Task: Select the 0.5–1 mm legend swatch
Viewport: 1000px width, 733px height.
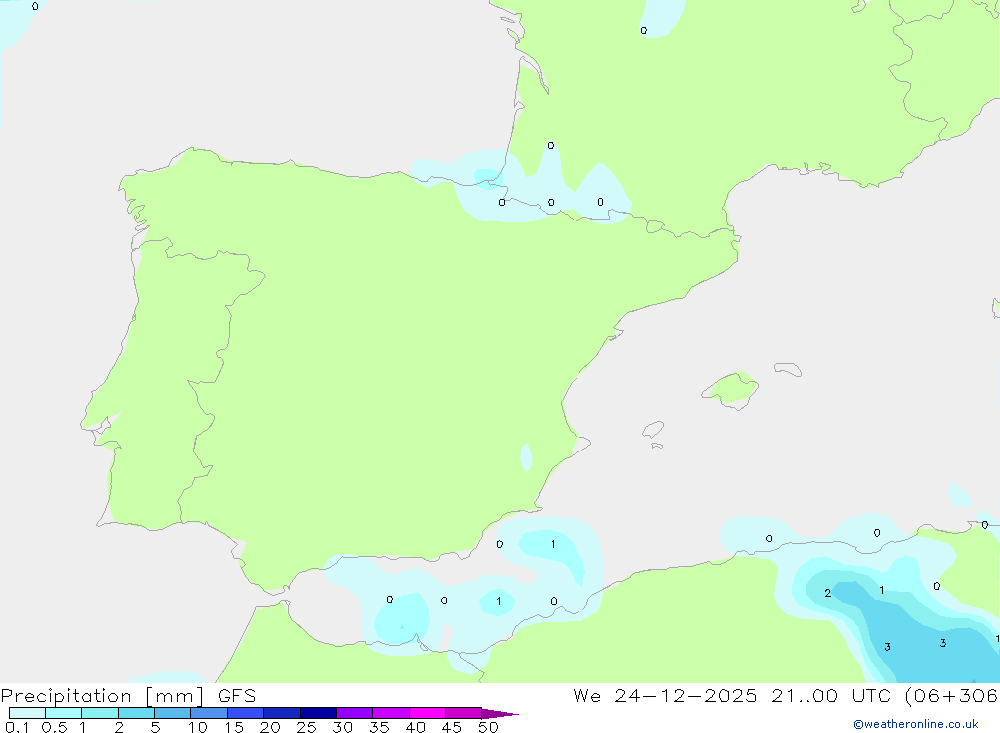Action: pyautogui.click(x=63, y=713)
